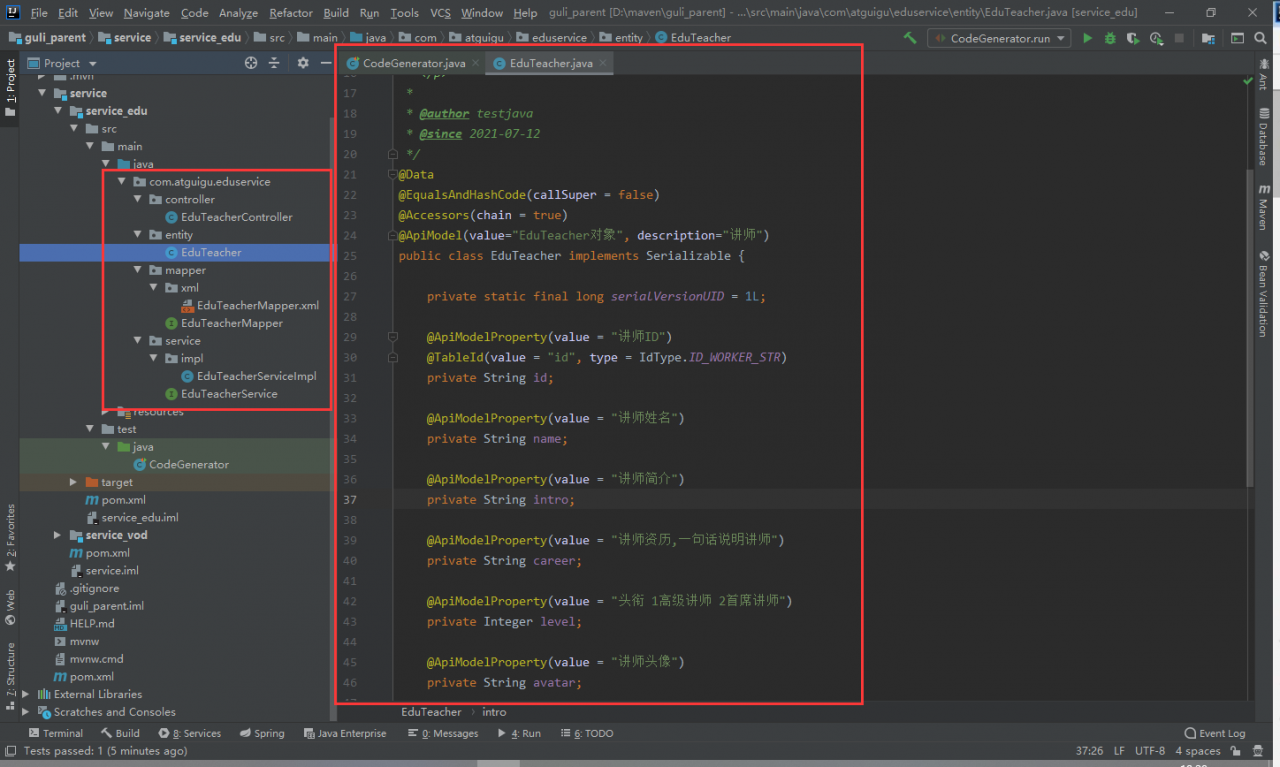Image resolution: width=1280 pixels, height=767 pixels.
Task: Open Project panel settings gear icon
Action: pyautogui.click(x=303, y=63)
